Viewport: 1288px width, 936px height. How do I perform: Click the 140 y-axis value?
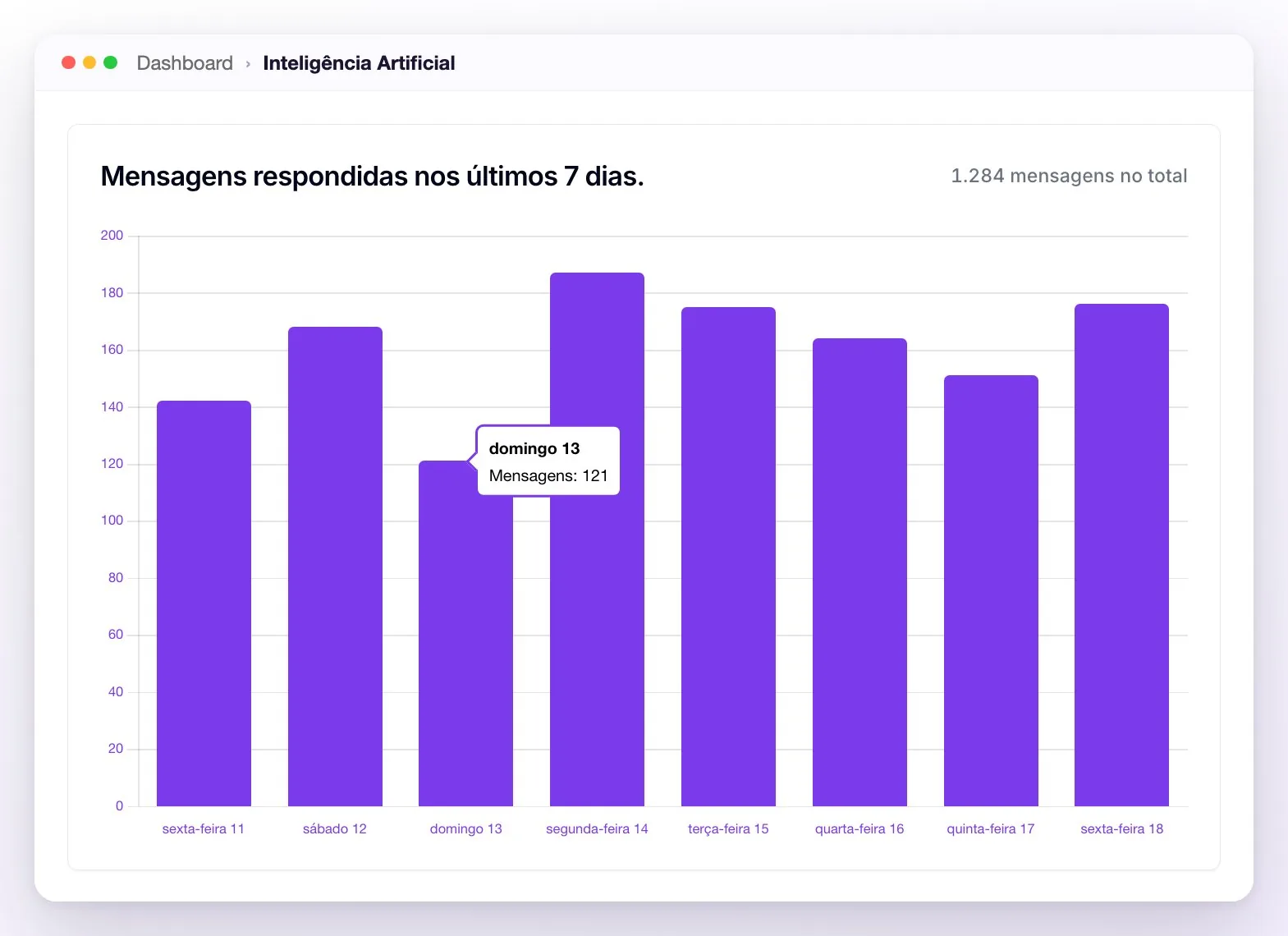click(x=112, y=407)
